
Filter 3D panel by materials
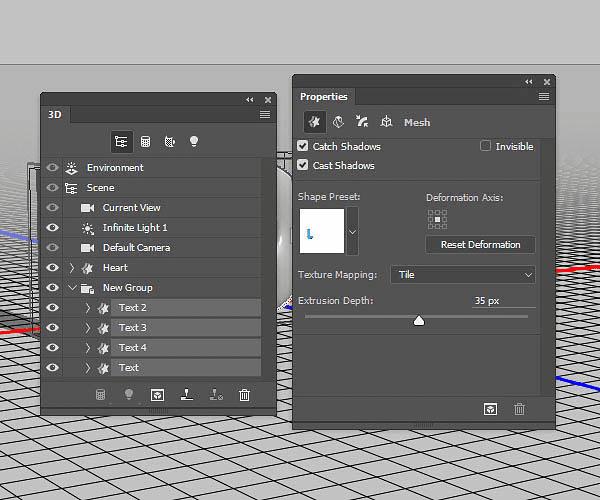[169, 141]
